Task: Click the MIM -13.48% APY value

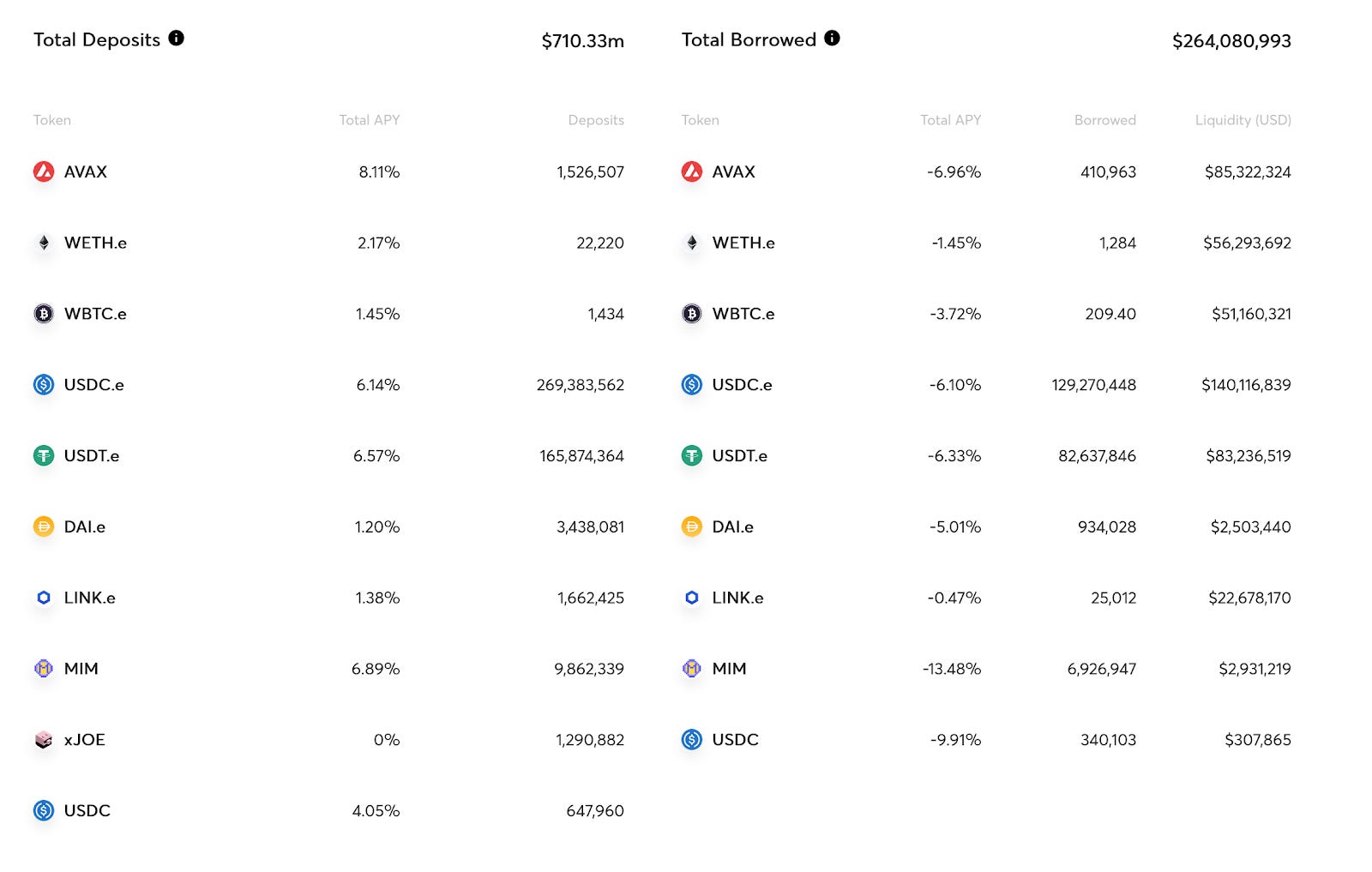Action: coord(952,669)
